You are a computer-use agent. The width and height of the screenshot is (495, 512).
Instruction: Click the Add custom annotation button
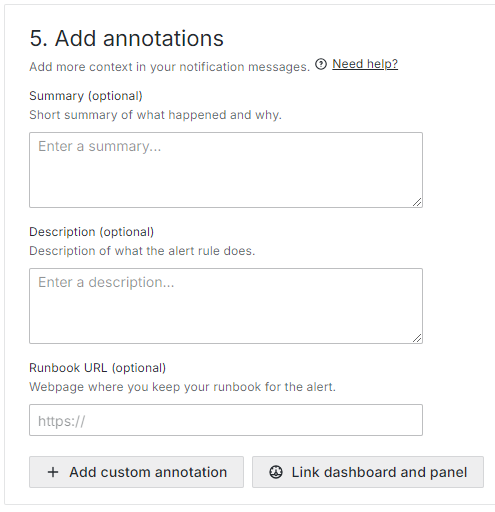[136, 472]
